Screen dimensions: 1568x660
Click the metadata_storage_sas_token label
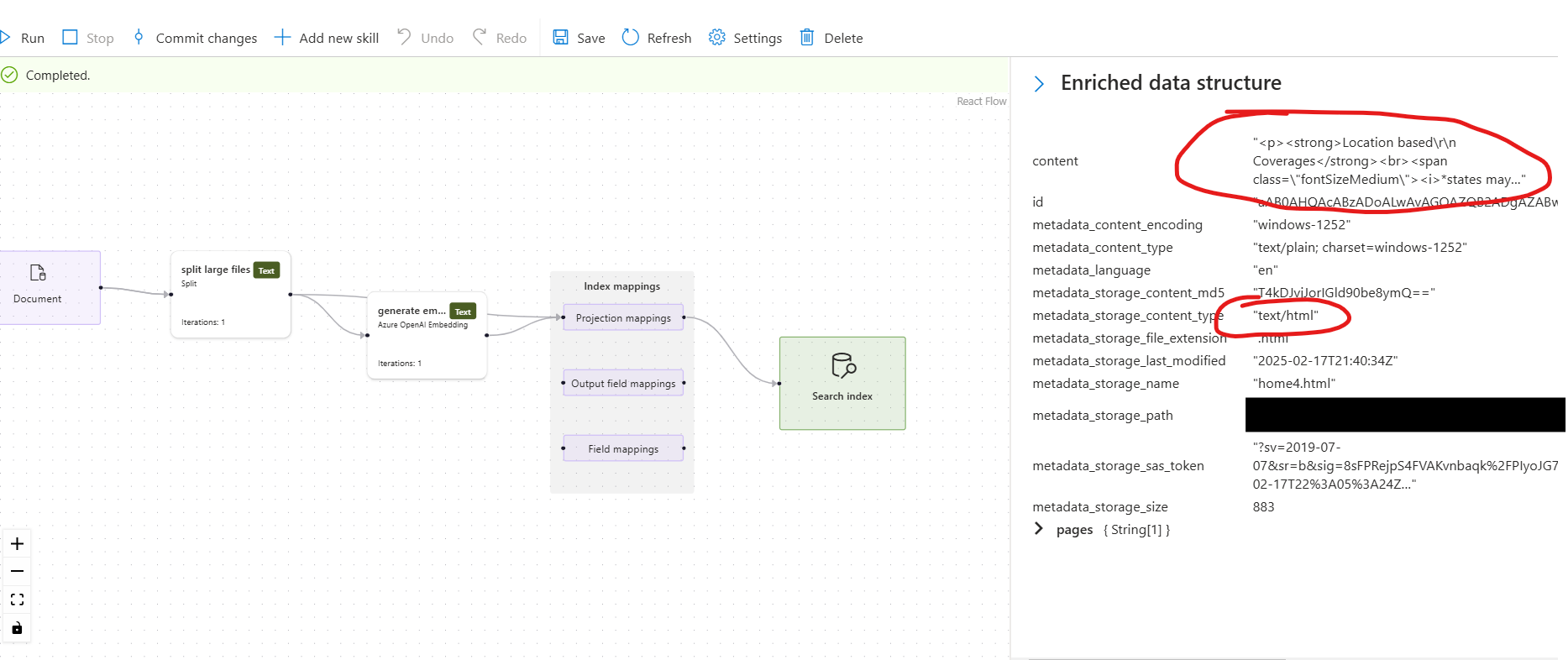(1118, 466)
